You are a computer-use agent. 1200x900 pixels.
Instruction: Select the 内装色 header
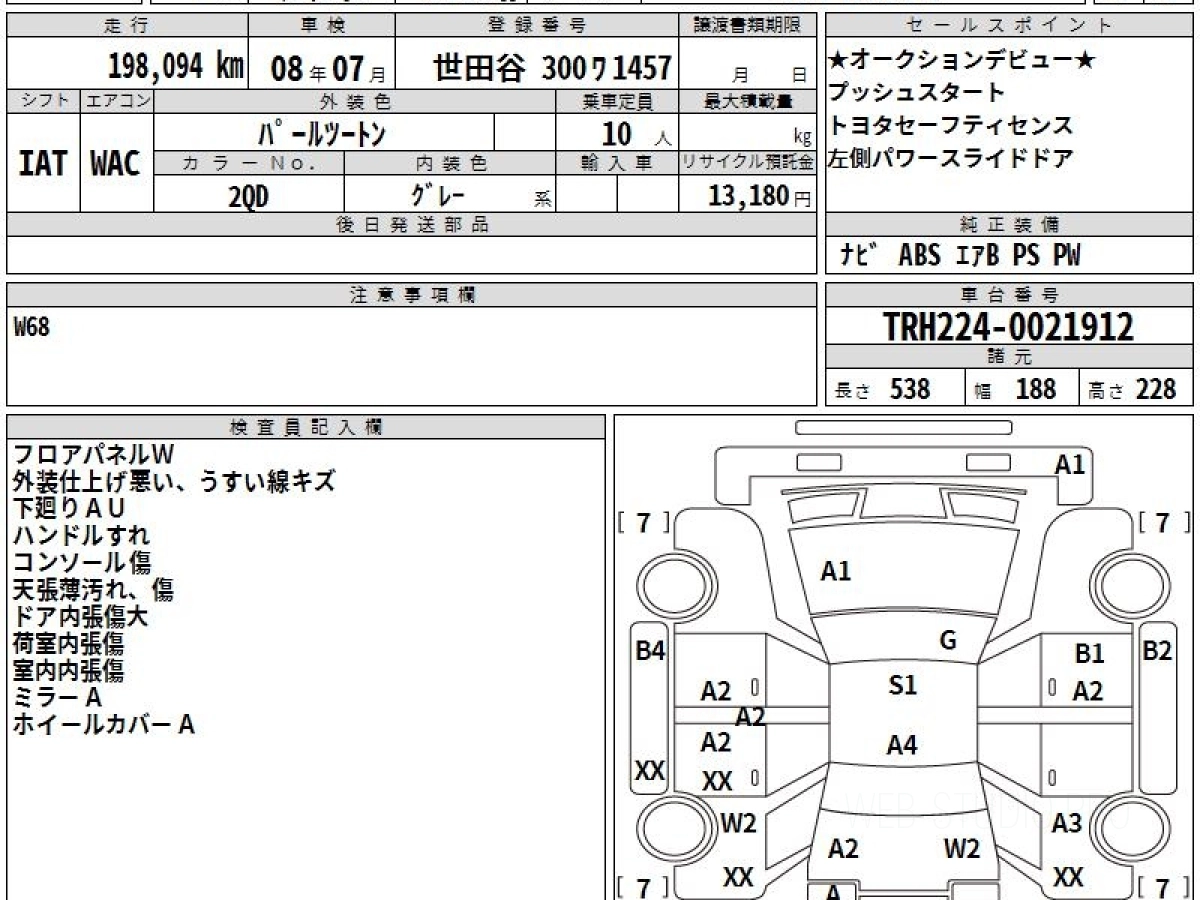click(x=450, y=163)
